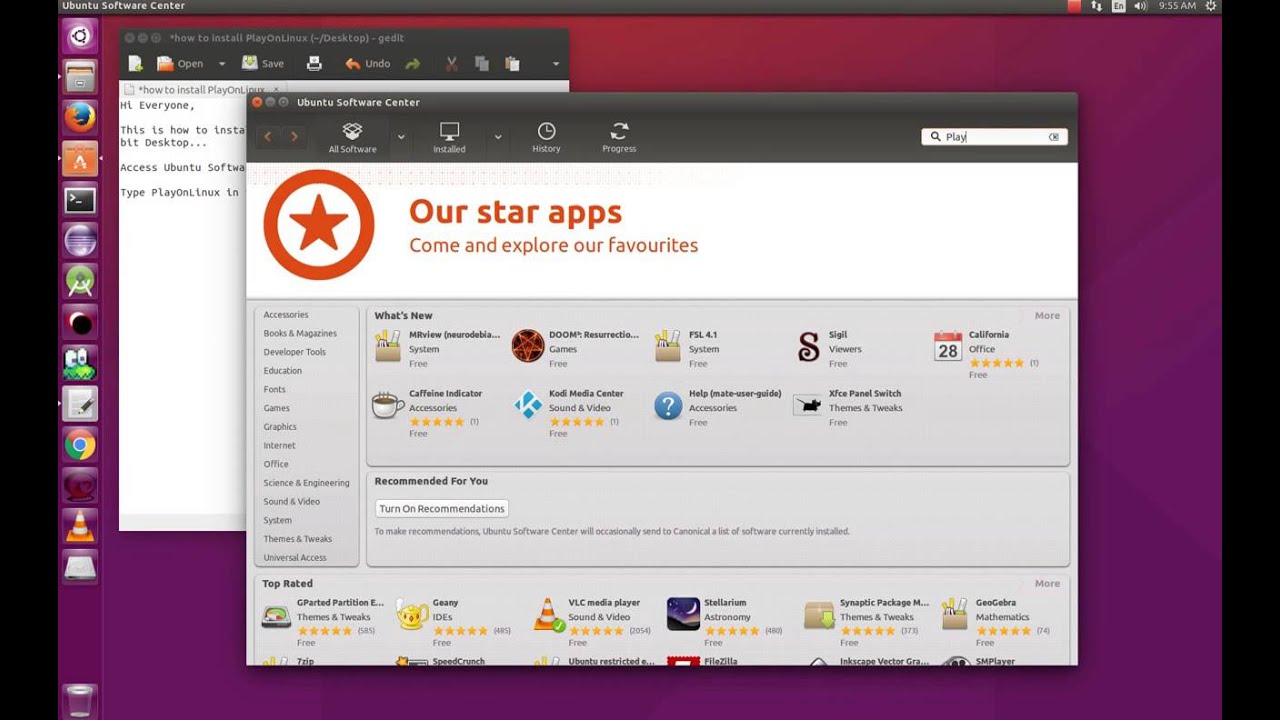Select the Accessories category
Screen dimensions: 1280x720
coord(286,315)
